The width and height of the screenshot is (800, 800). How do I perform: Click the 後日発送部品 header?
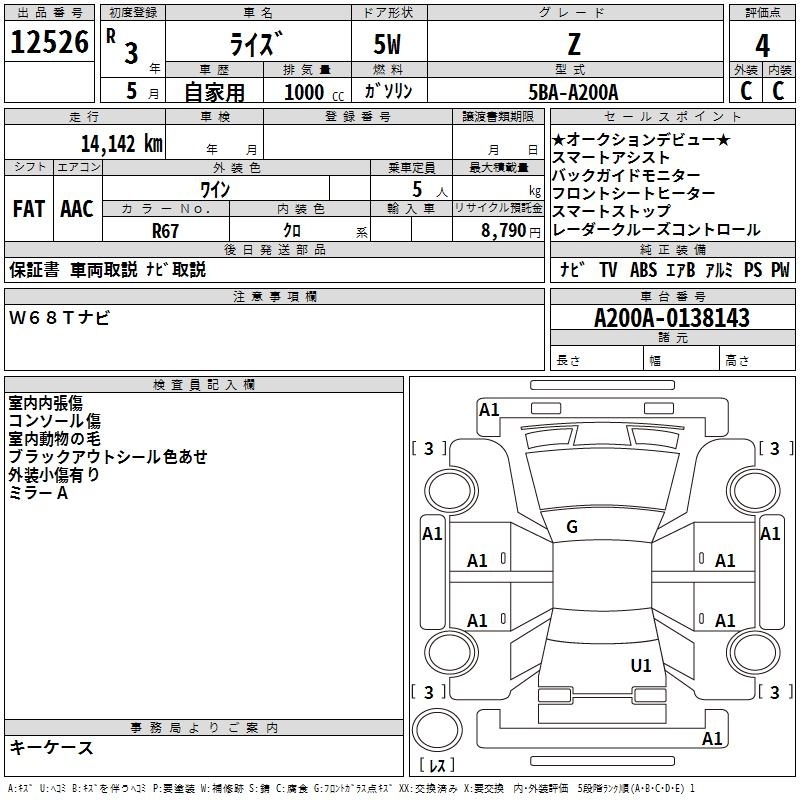(274, 249)
